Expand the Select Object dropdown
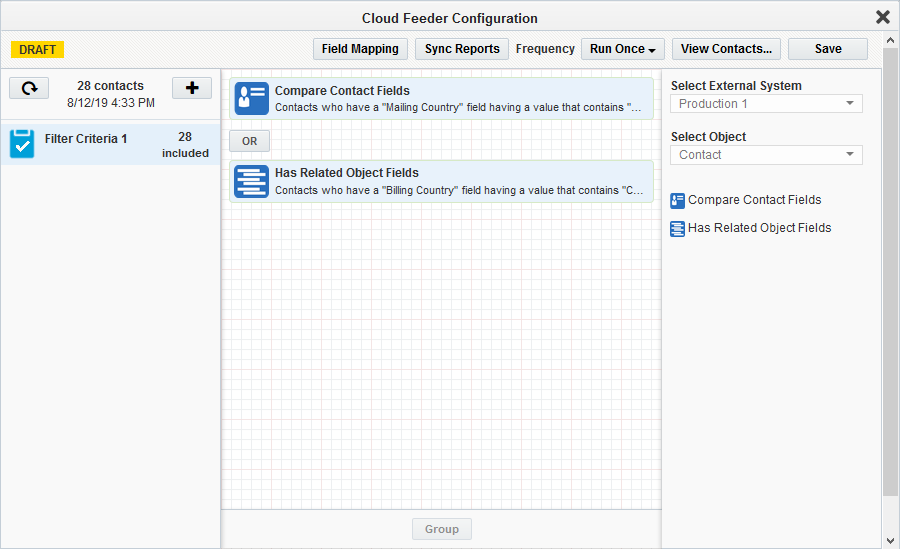 click(766, 155)
